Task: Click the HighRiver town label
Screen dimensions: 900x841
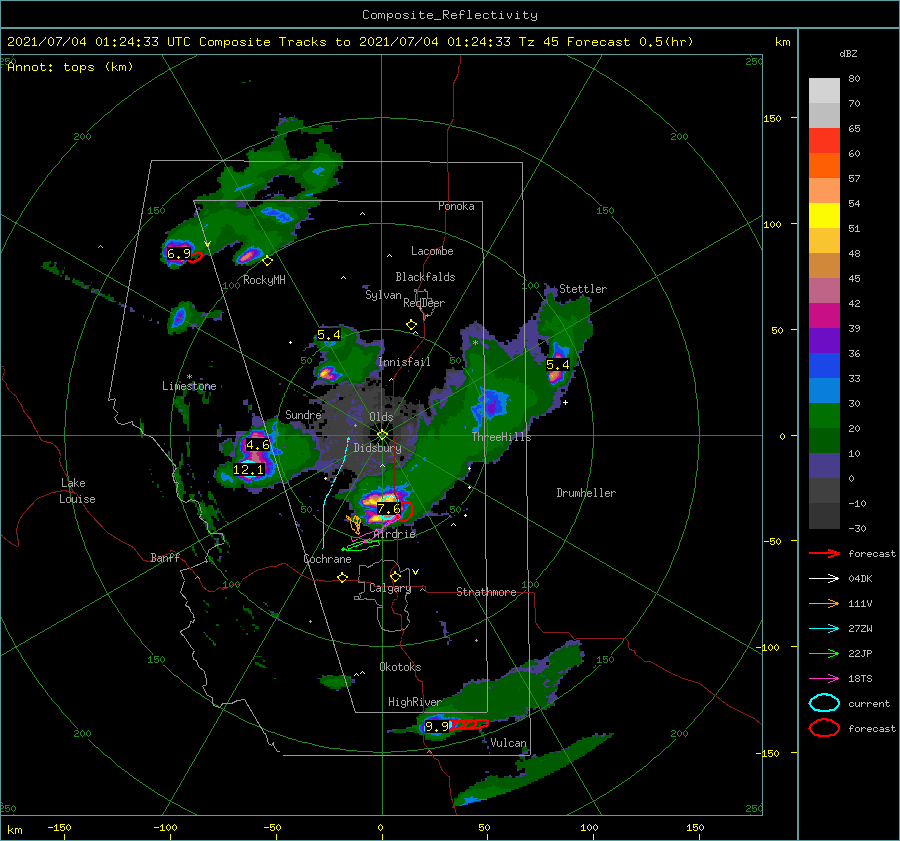Action: pyautogui.click(x=414, y=702)
